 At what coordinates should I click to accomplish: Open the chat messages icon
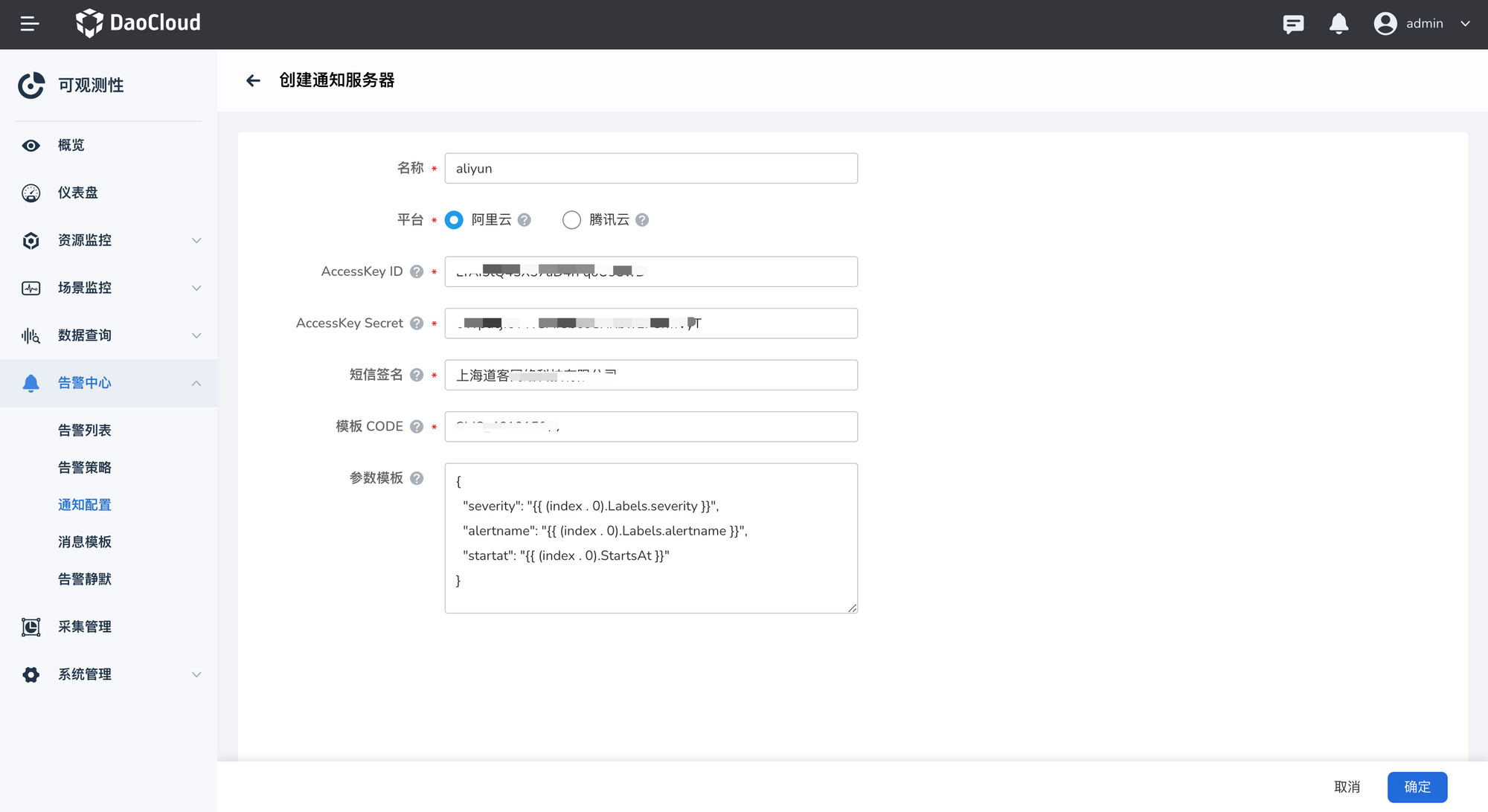pos(1294,25)
